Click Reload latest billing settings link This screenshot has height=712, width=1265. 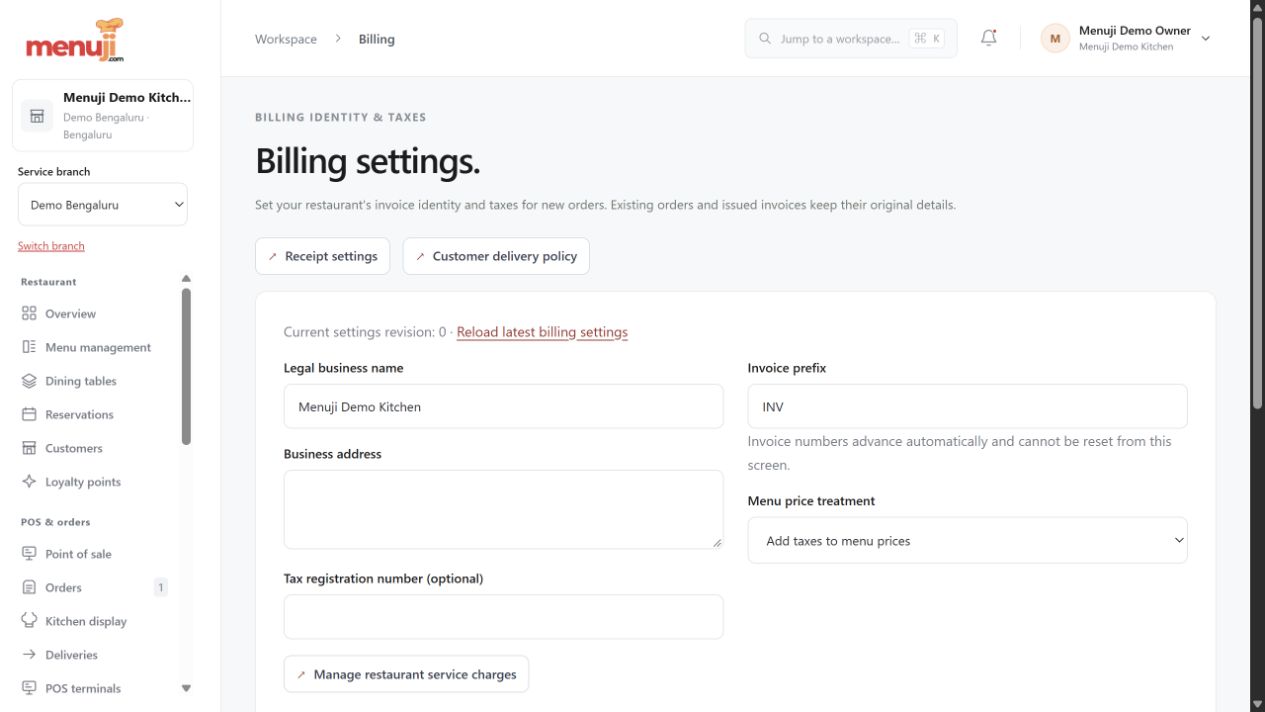click(542, 332)
